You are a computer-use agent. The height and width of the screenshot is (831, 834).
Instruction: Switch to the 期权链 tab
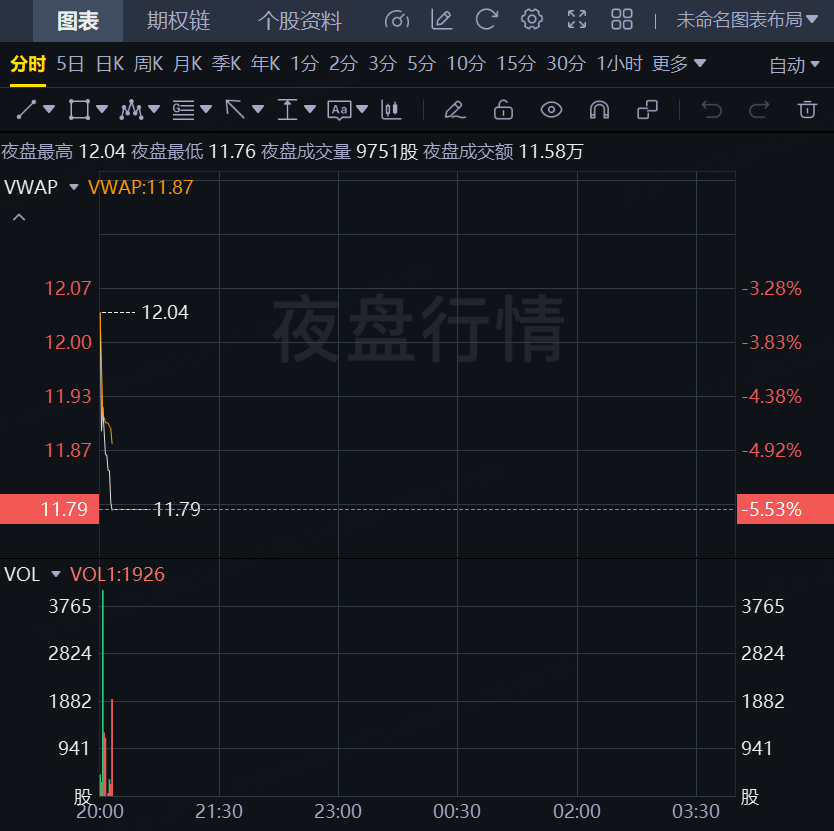179,20
